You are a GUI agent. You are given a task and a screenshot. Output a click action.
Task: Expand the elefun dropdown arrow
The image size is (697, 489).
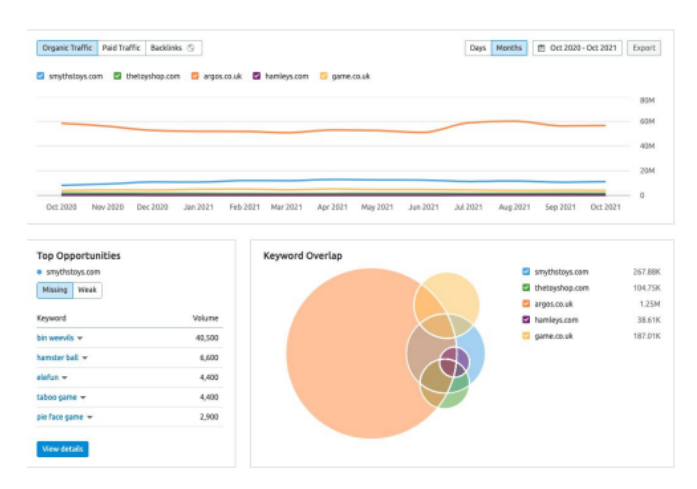tap(64, 378)
